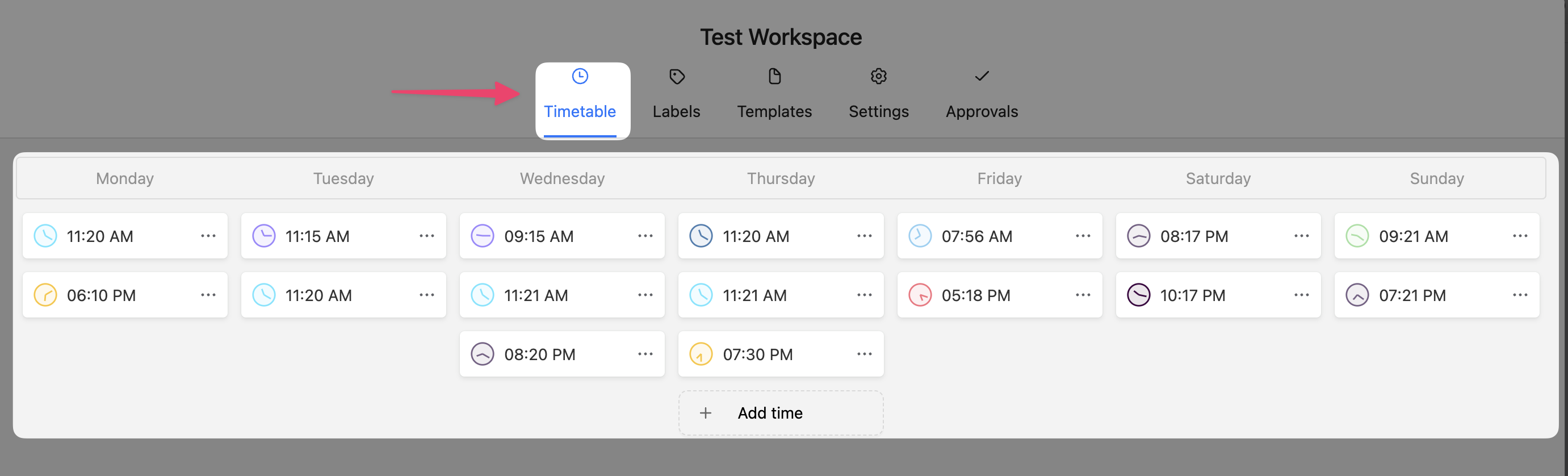1568x476 pixels.
Task: Click the plus icon in Add time
Action: coord(706,414)
